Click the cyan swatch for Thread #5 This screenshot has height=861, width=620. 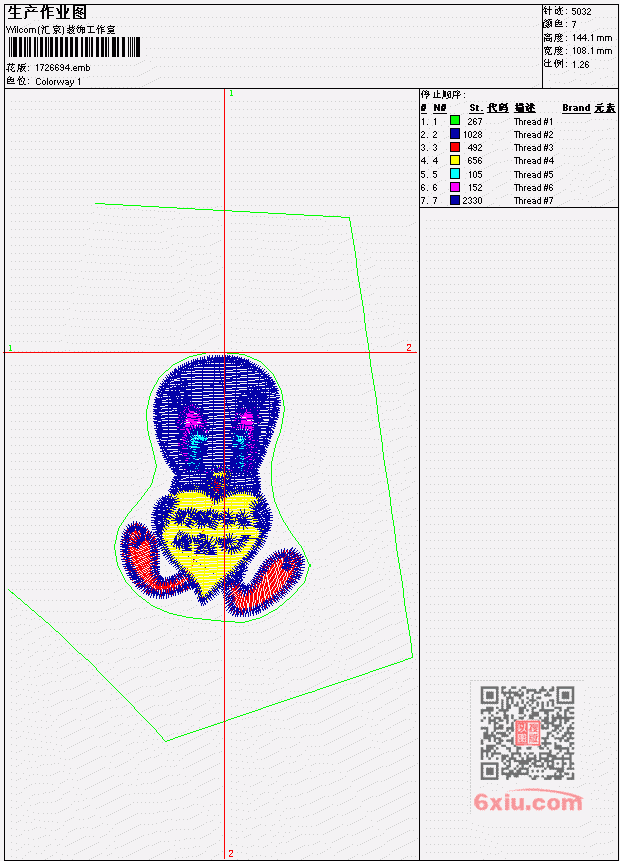tap(455, 174)
